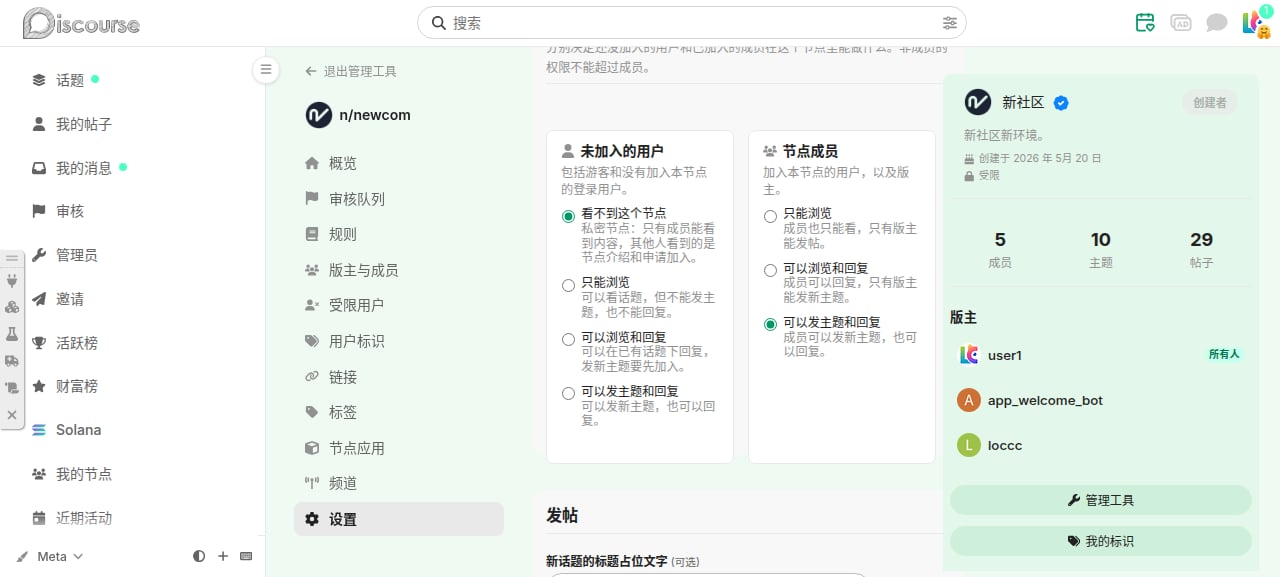
Task: Click app_welcome_bot's orange avatar
Action: [x=968, y=400]
